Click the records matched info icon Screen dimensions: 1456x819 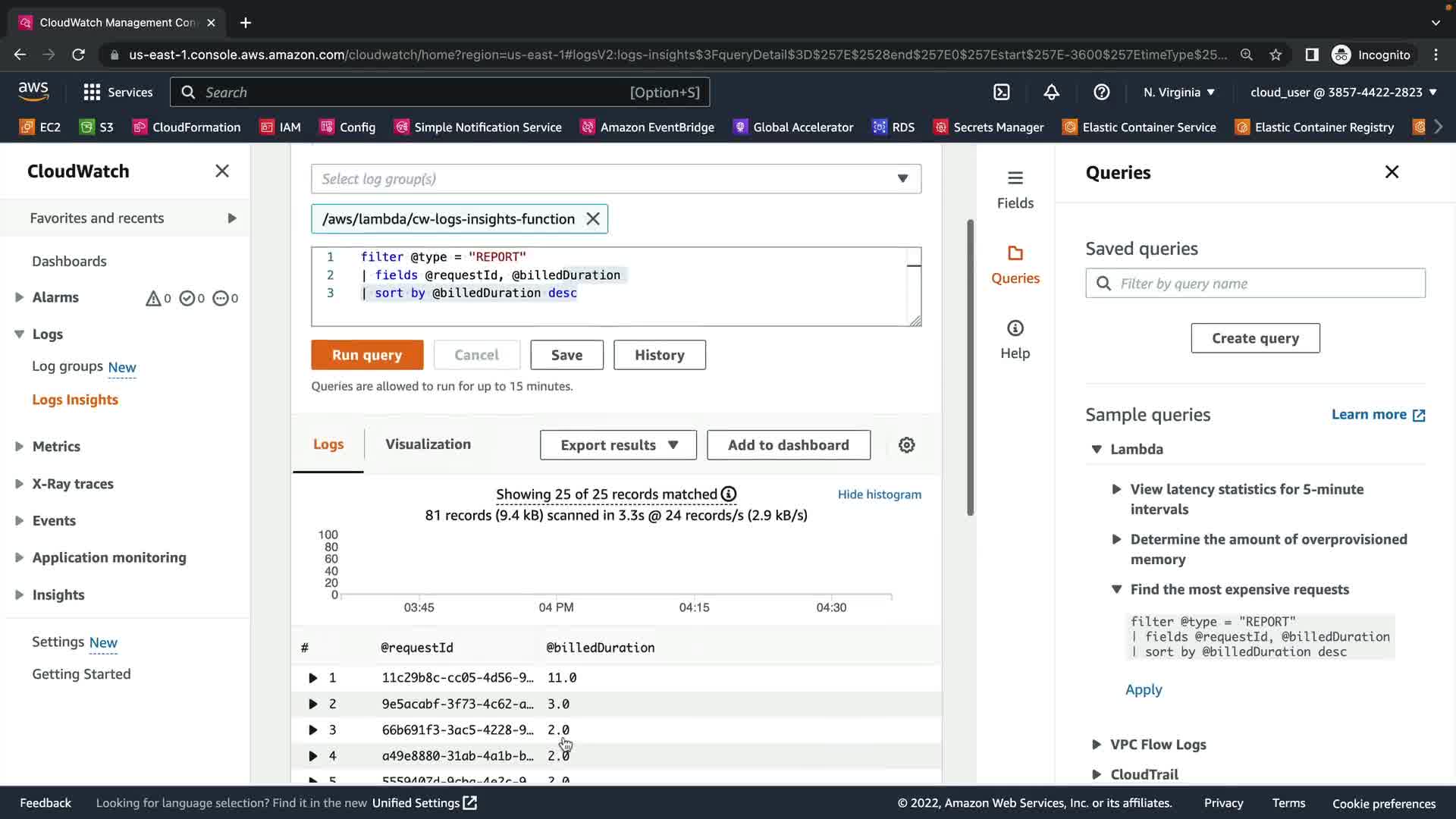[729, 494]
